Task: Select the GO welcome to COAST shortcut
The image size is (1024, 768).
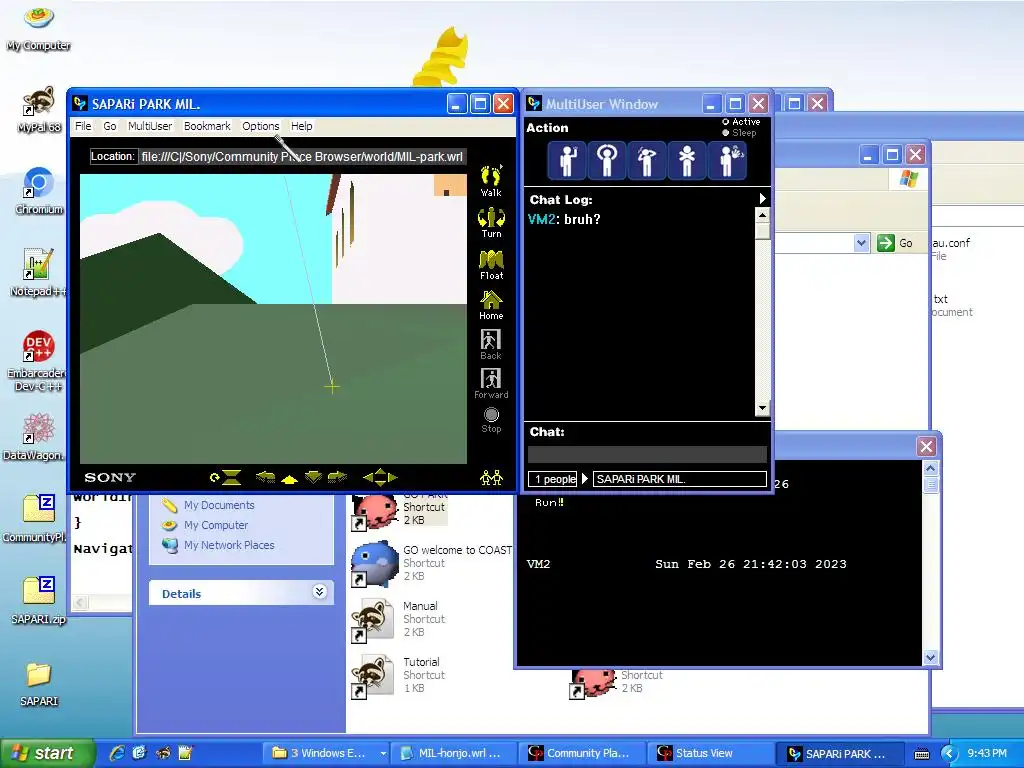Action: [x=432, y=562]
